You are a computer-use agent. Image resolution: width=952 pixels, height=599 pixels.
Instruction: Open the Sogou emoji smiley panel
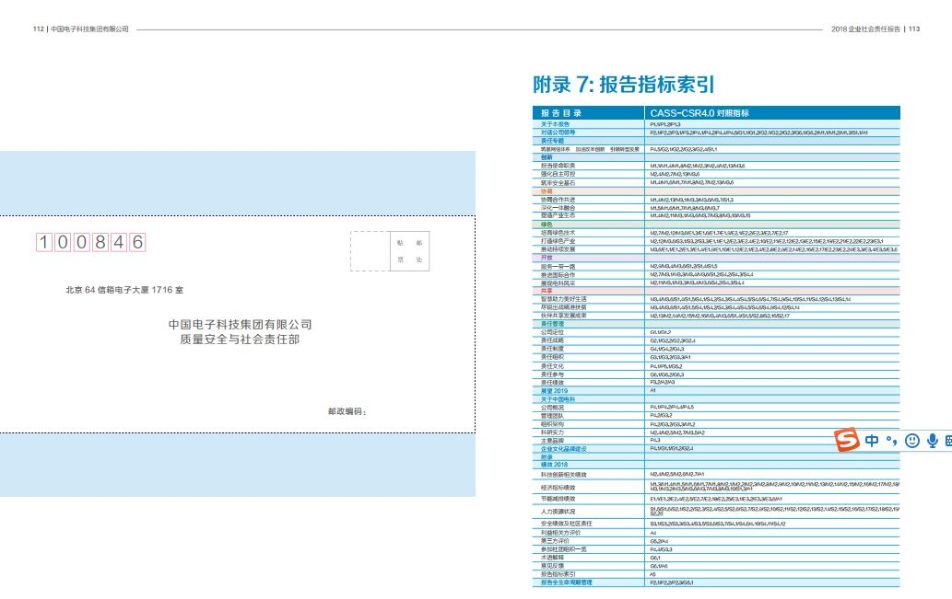pyautogui.click(x=912, y=441)
